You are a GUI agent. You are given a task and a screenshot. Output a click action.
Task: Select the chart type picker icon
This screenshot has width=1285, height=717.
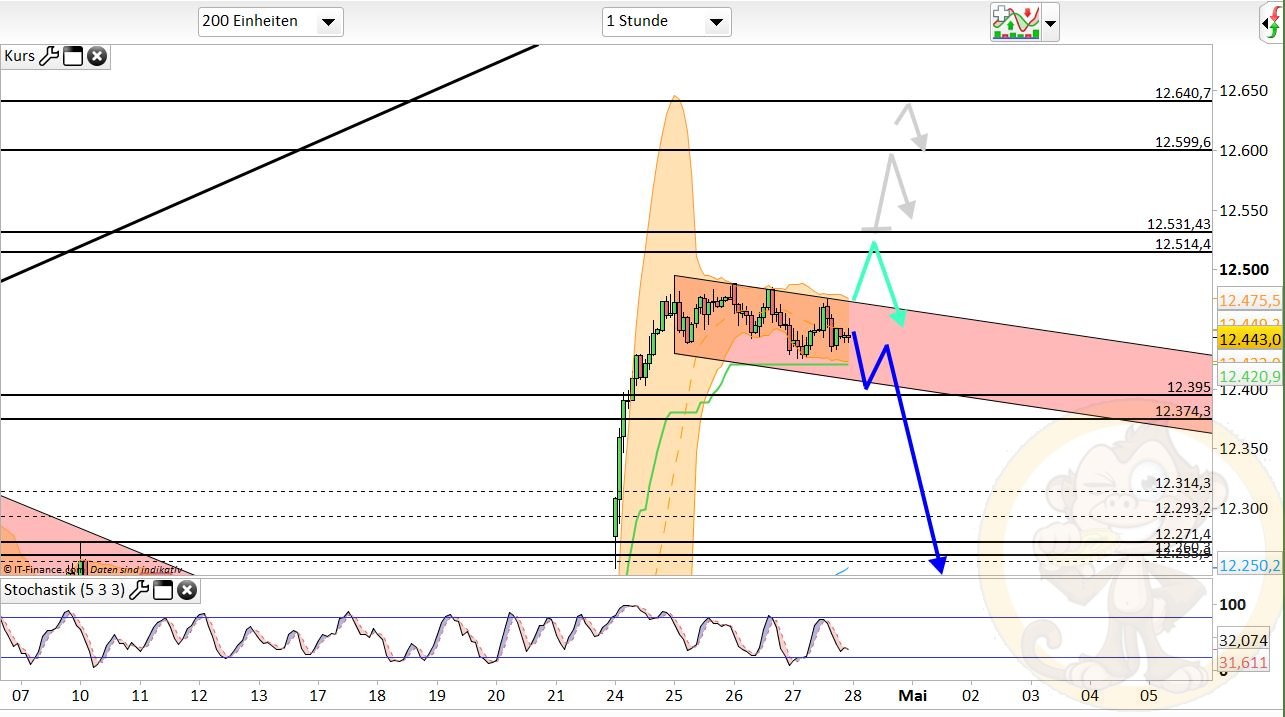click(1017, 21)
